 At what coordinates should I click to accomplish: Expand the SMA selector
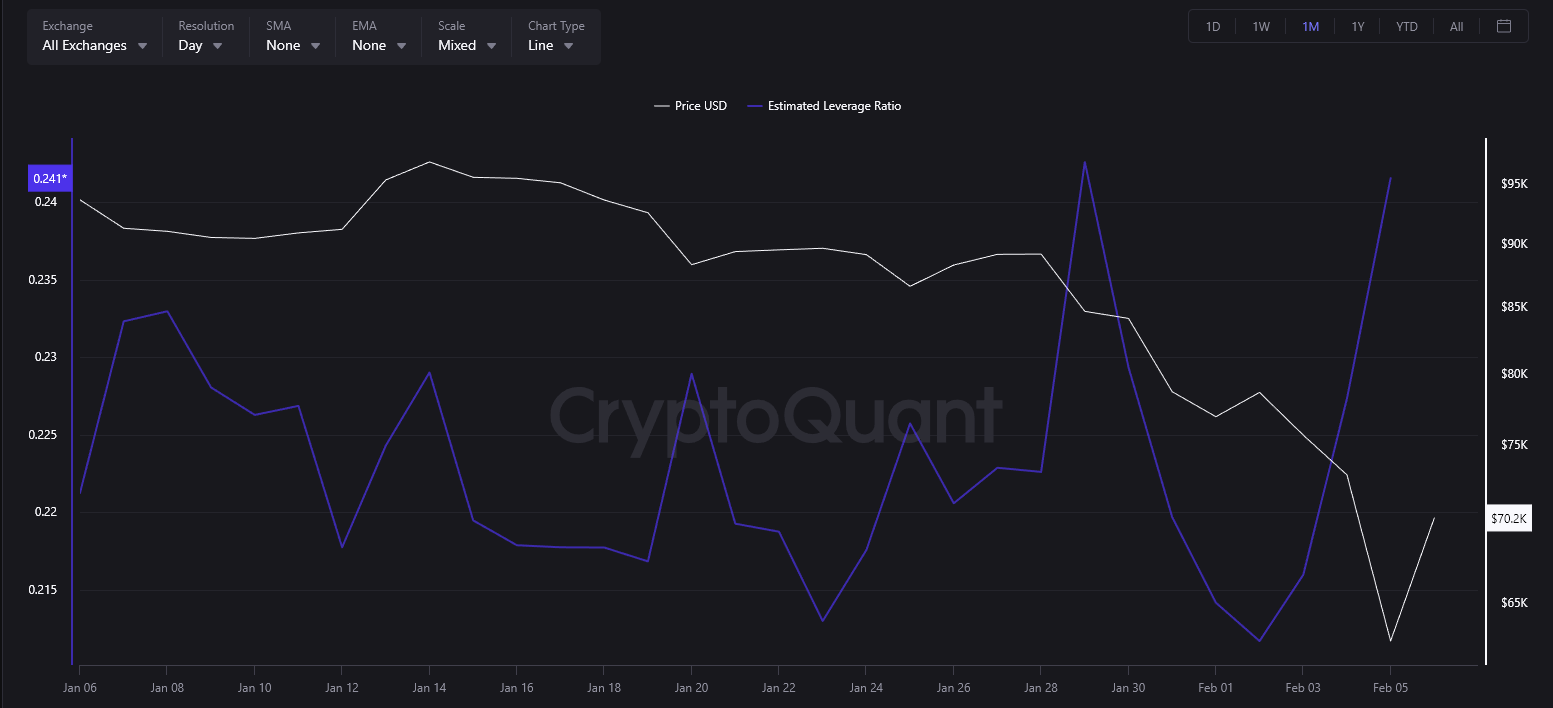[291, 45]
